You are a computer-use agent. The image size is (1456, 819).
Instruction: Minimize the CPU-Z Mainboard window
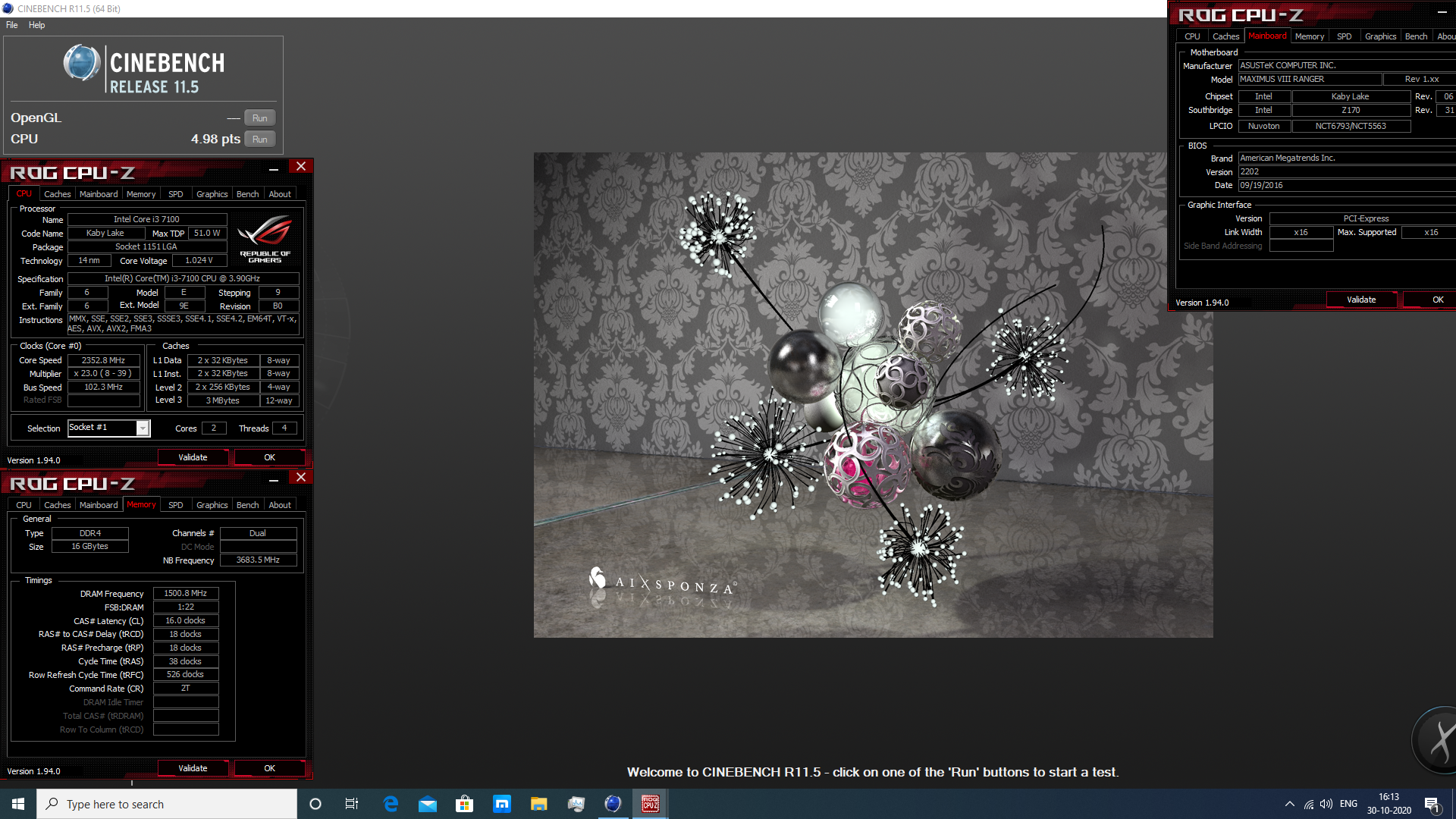click(x=1442, y=11)
